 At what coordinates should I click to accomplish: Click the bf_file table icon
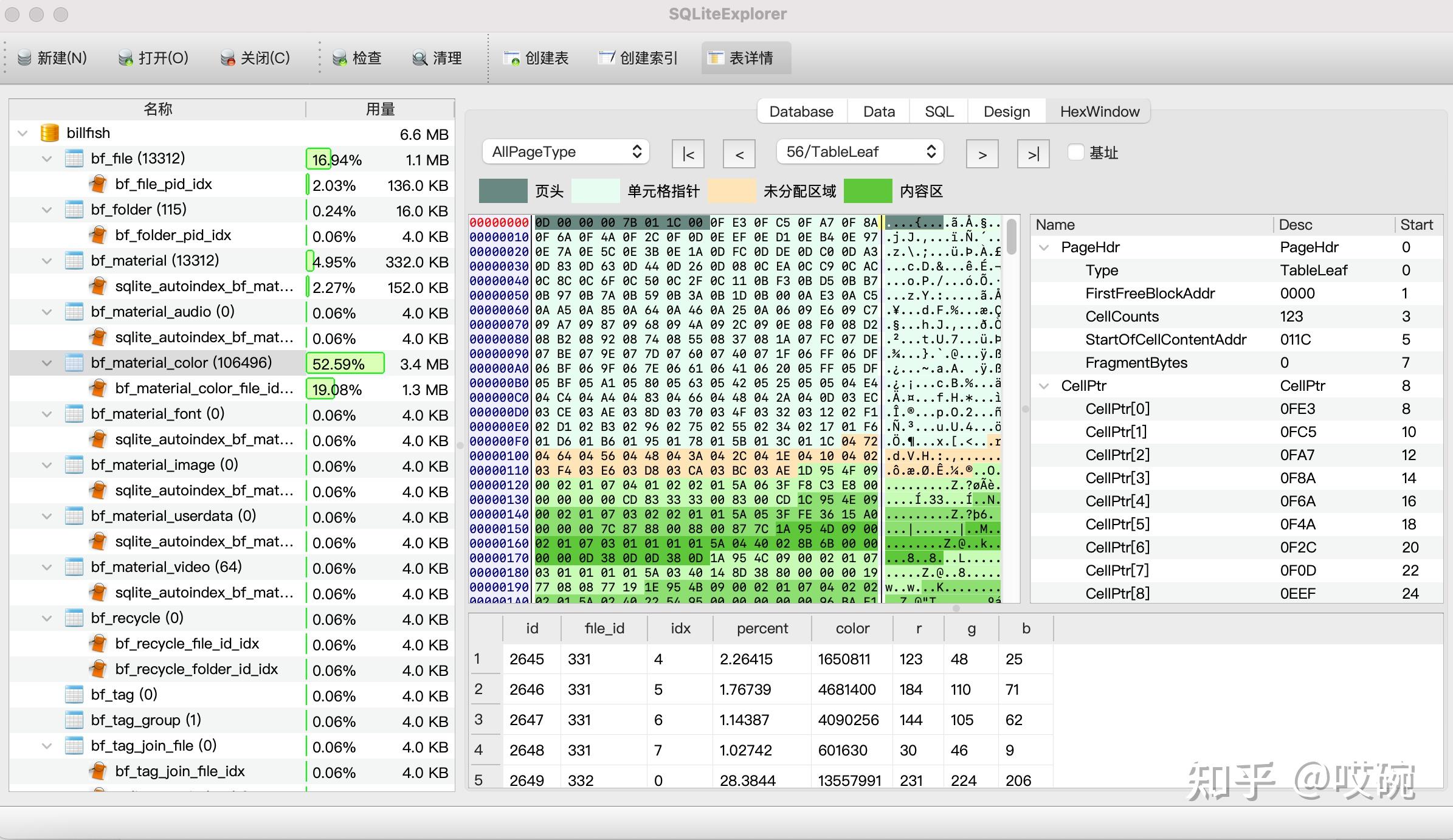(74, 159)
